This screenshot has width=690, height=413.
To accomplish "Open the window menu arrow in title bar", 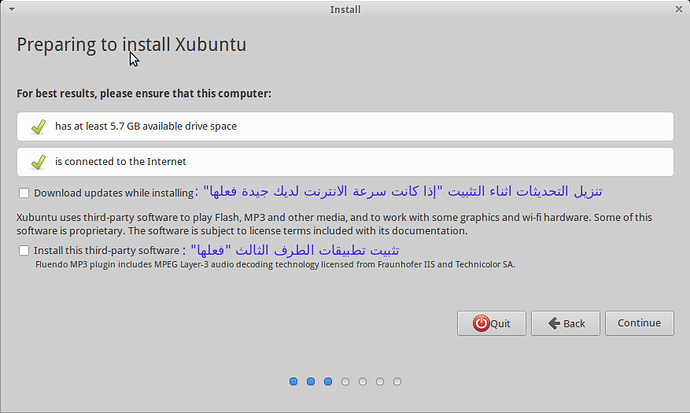I will pyautogui.click(x=12, y=9).
